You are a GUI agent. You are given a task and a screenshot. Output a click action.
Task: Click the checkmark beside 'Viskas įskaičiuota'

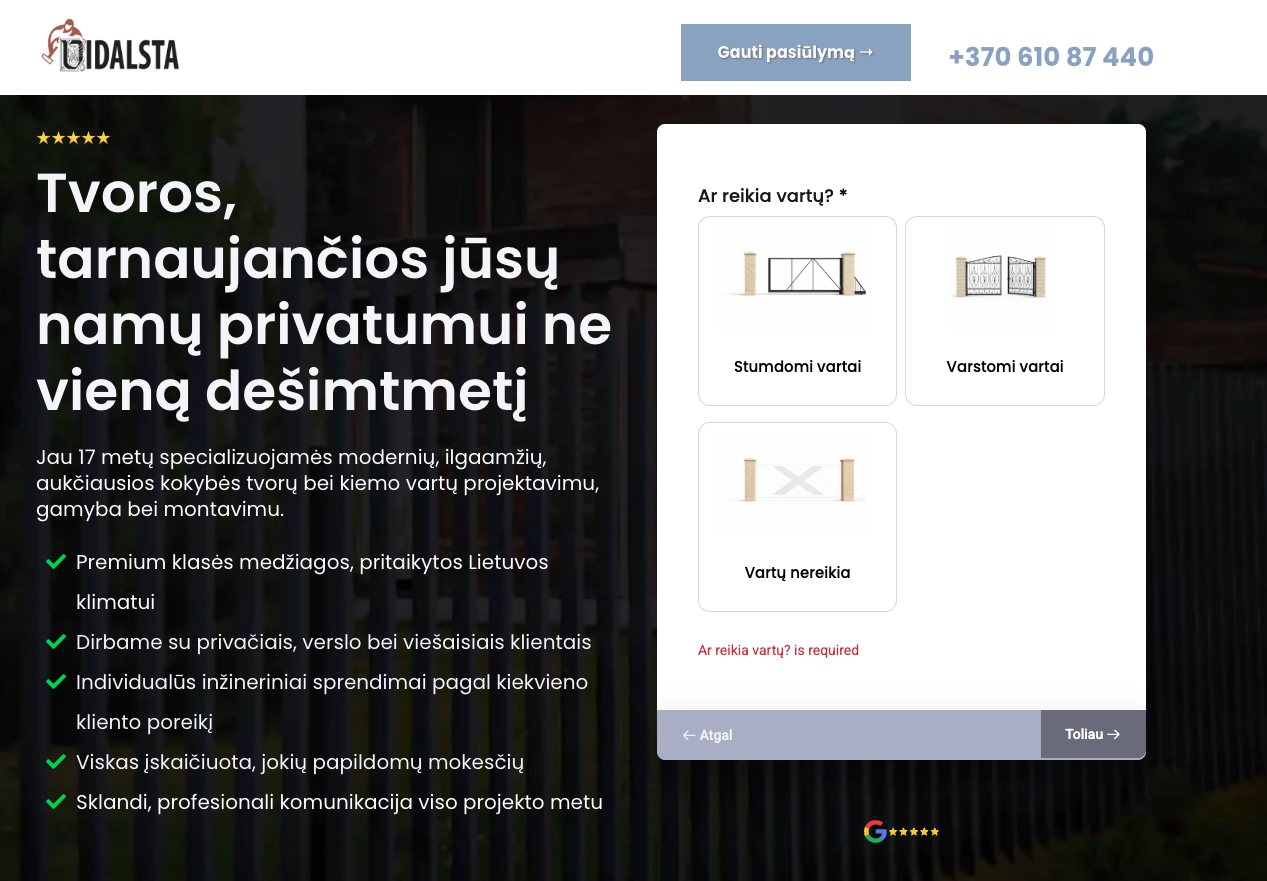(56, 762)
